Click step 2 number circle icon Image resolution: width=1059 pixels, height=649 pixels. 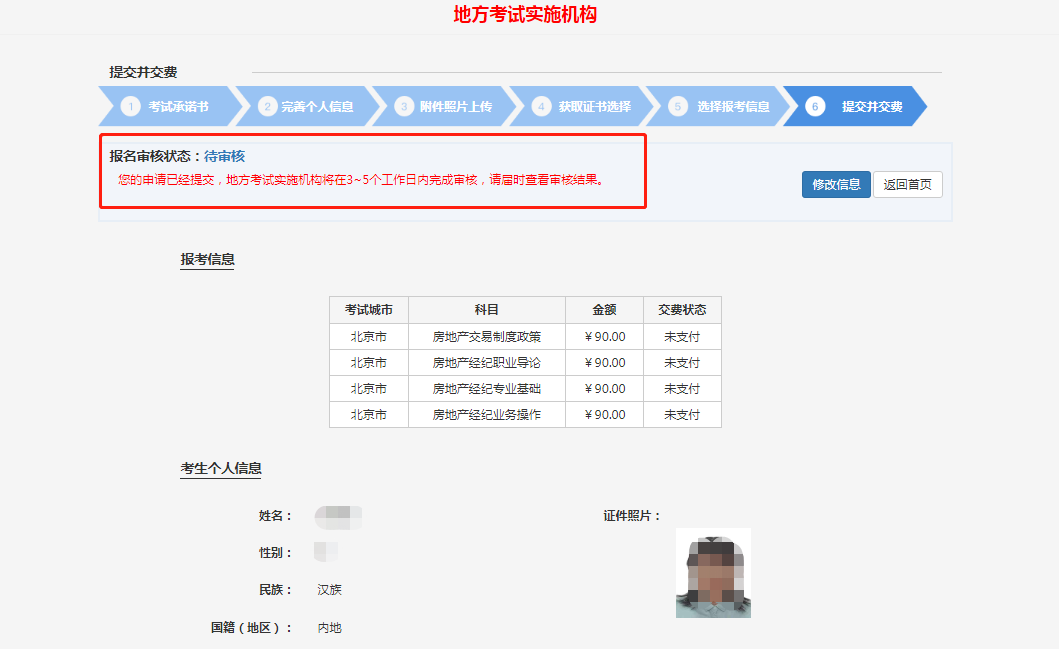267,106
